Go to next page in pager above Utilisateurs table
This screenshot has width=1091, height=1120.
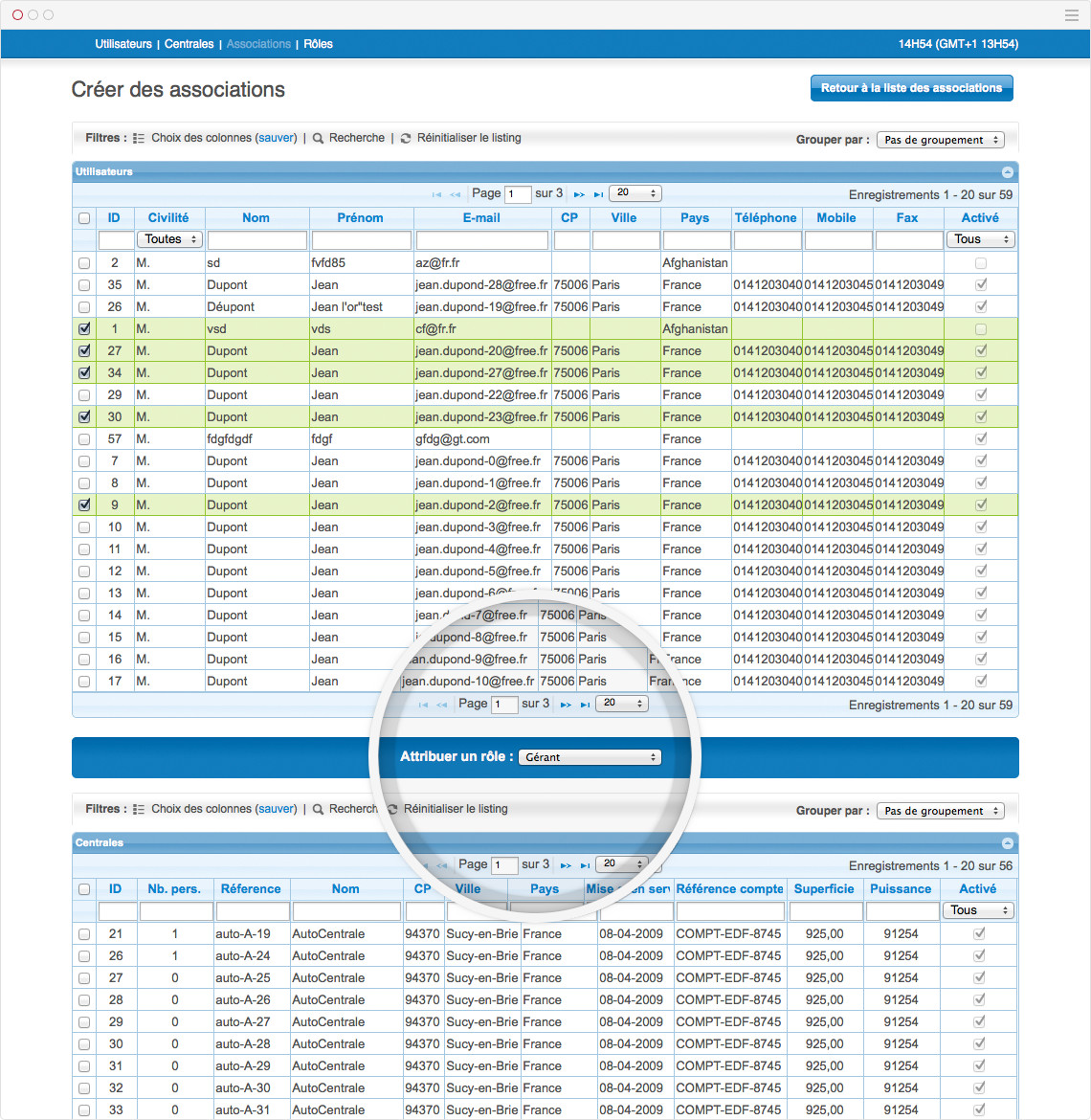pos(579,194)
